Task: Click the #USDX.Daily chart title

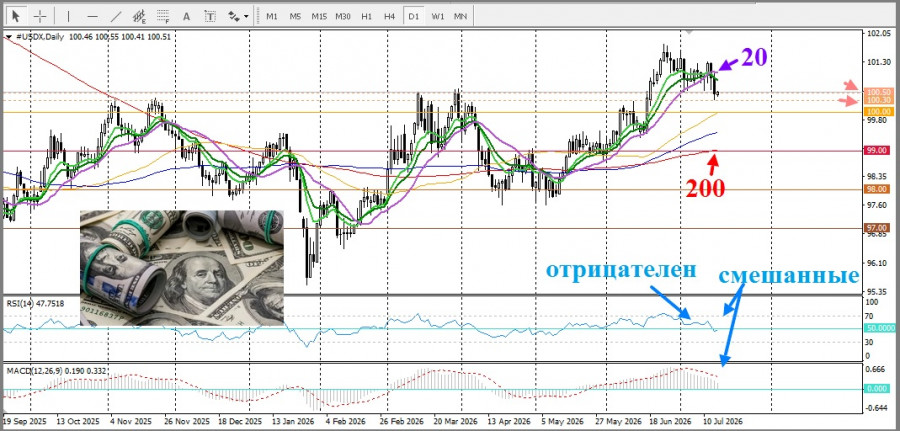Action: click(x=41, y=37)
